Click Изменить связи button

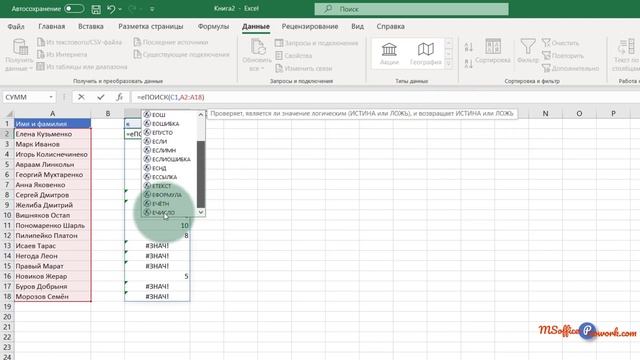304,68
